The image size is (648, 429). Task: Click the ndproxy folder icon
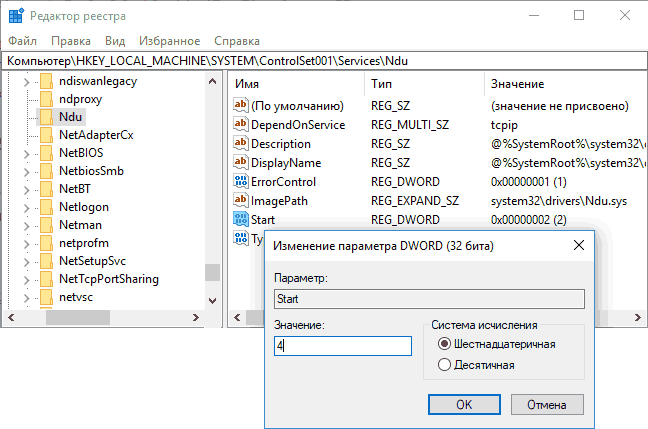pos(46,99)
